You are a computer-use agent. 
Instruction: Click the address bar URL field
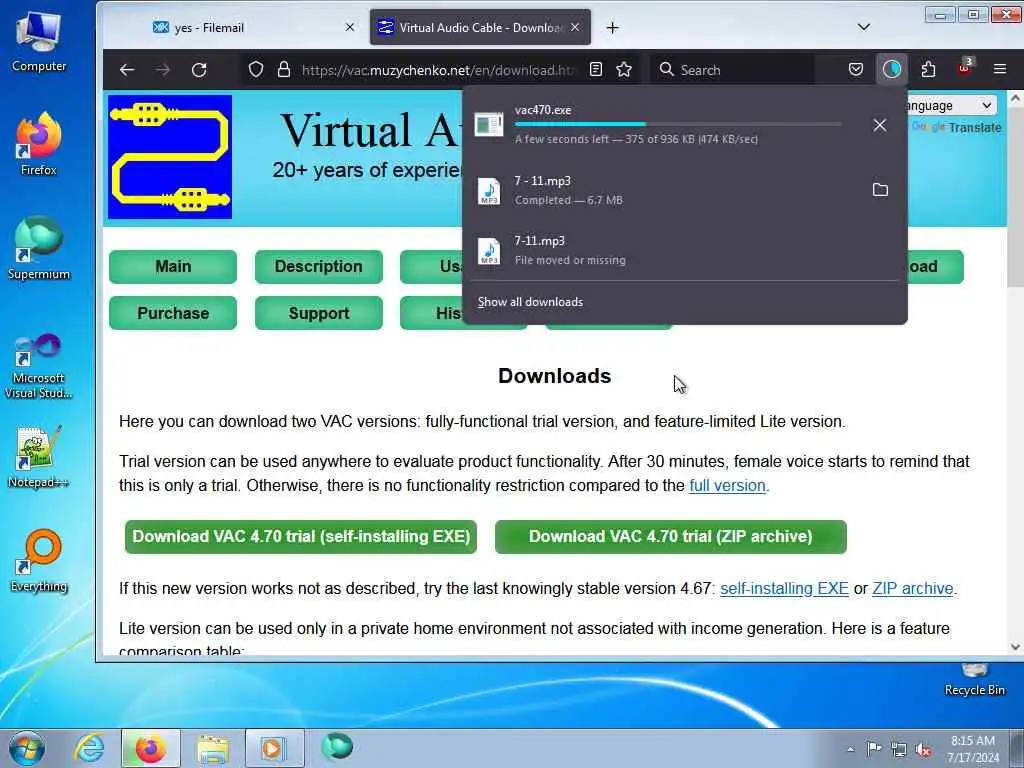pyautogui.click(x=439, y=70)
